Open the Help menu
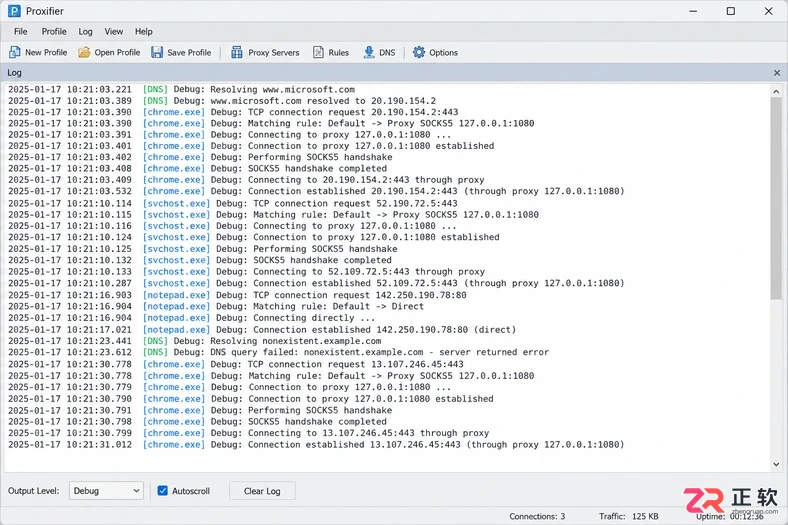The height and width of the screenshot is (525, 788). (x=144, y=32)
